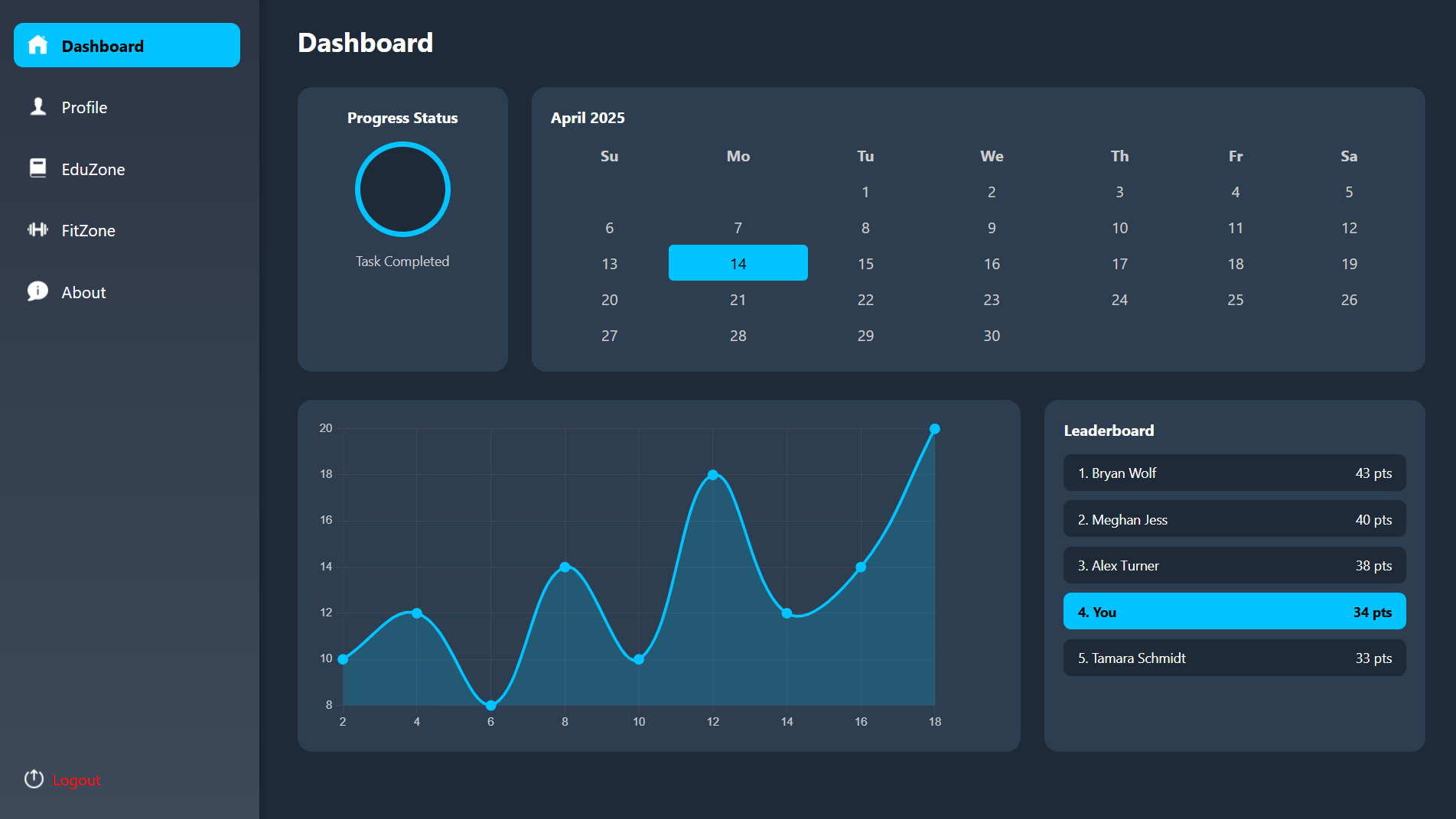
Task: Click chart data point at x=18 peak
Action: pyautogui.click(x=934, y=429)
